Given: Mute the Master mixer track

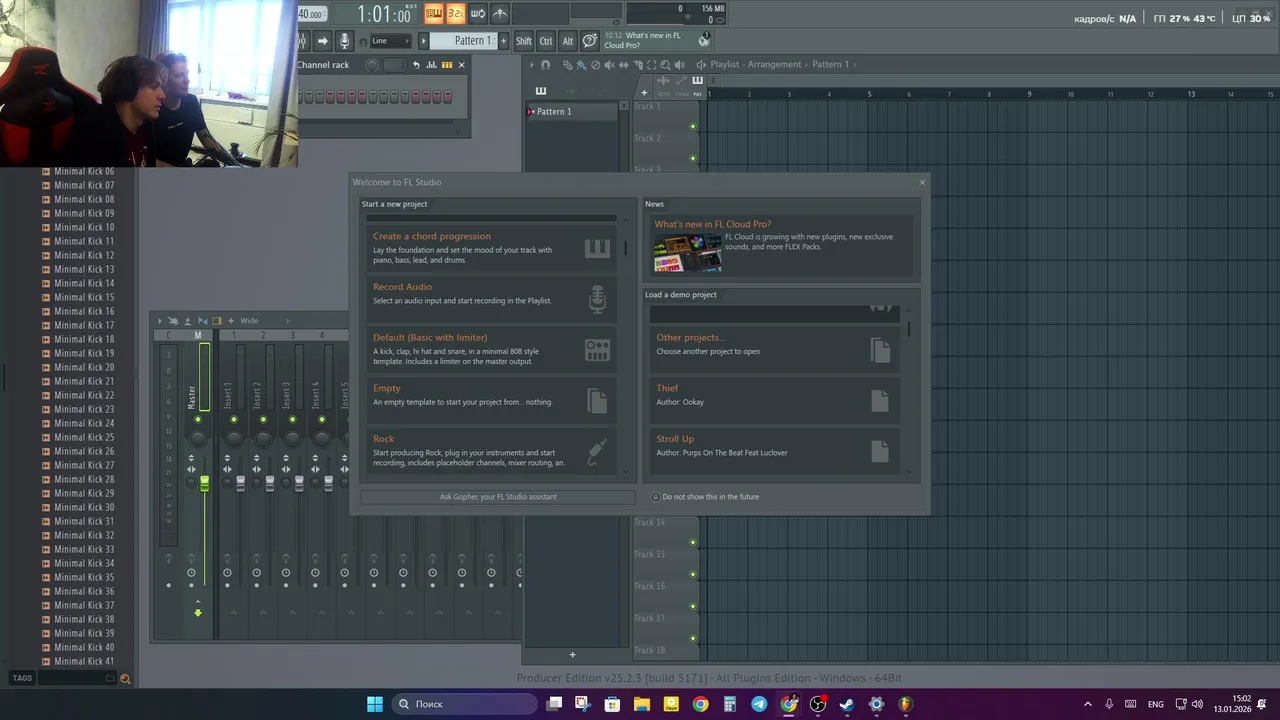Looking at the screenshot, I should tap(198, 420).
